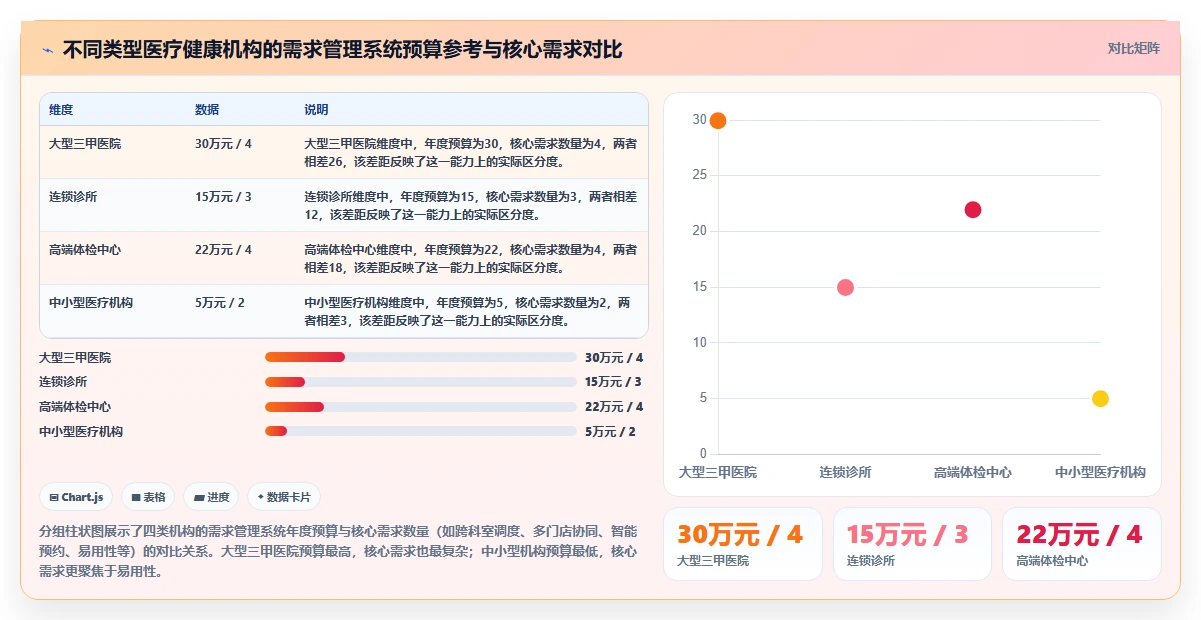Click the 30万元 / 4 table cell
The height and width of the screenshot is (620, 1201).
[x=223, y=144]
